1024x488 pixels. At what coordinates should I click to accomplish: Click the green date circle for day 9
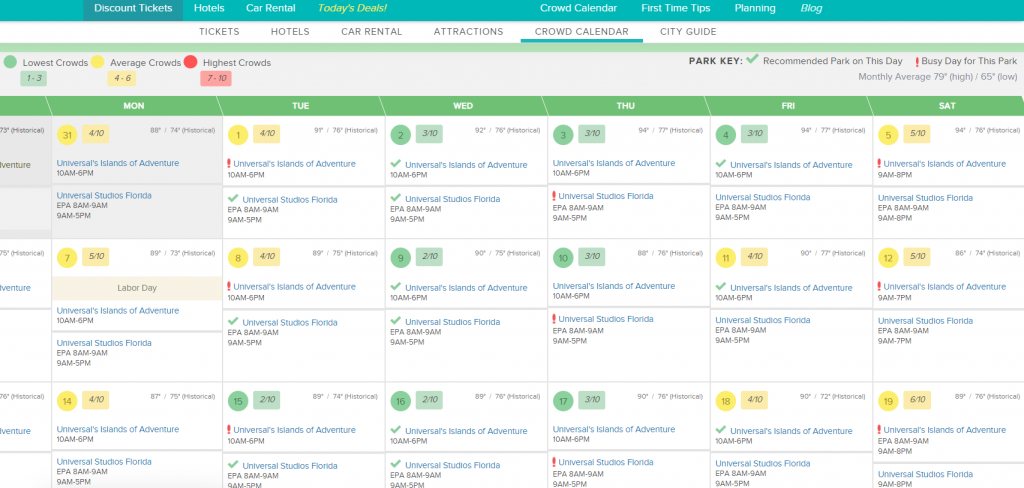tap(401, 258)
